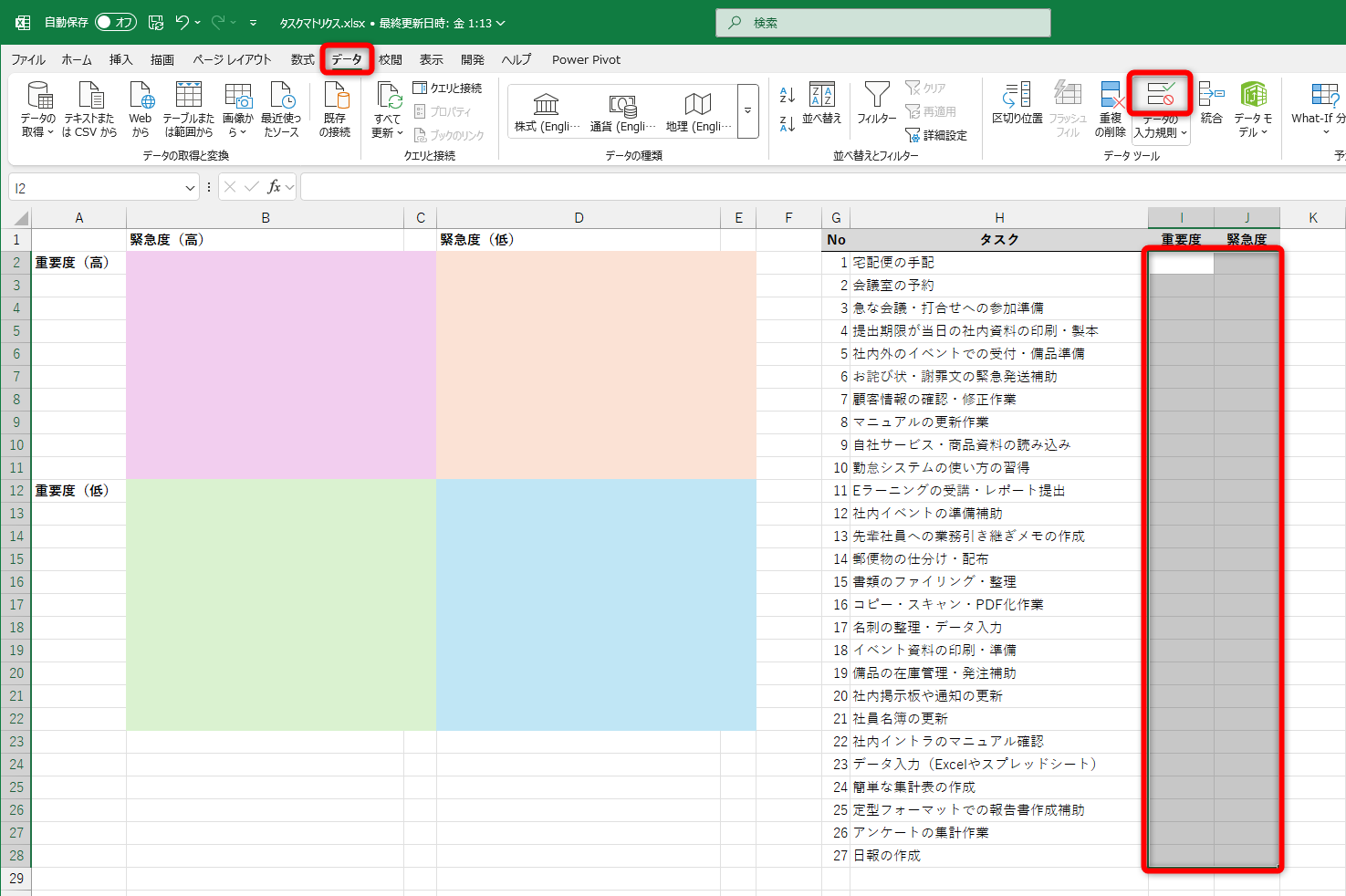The width and height of the screenshot is (1346, 896).
Task: Click 重複の削除 (Remove Duplicates) icon
Action: coord(1111,109)
